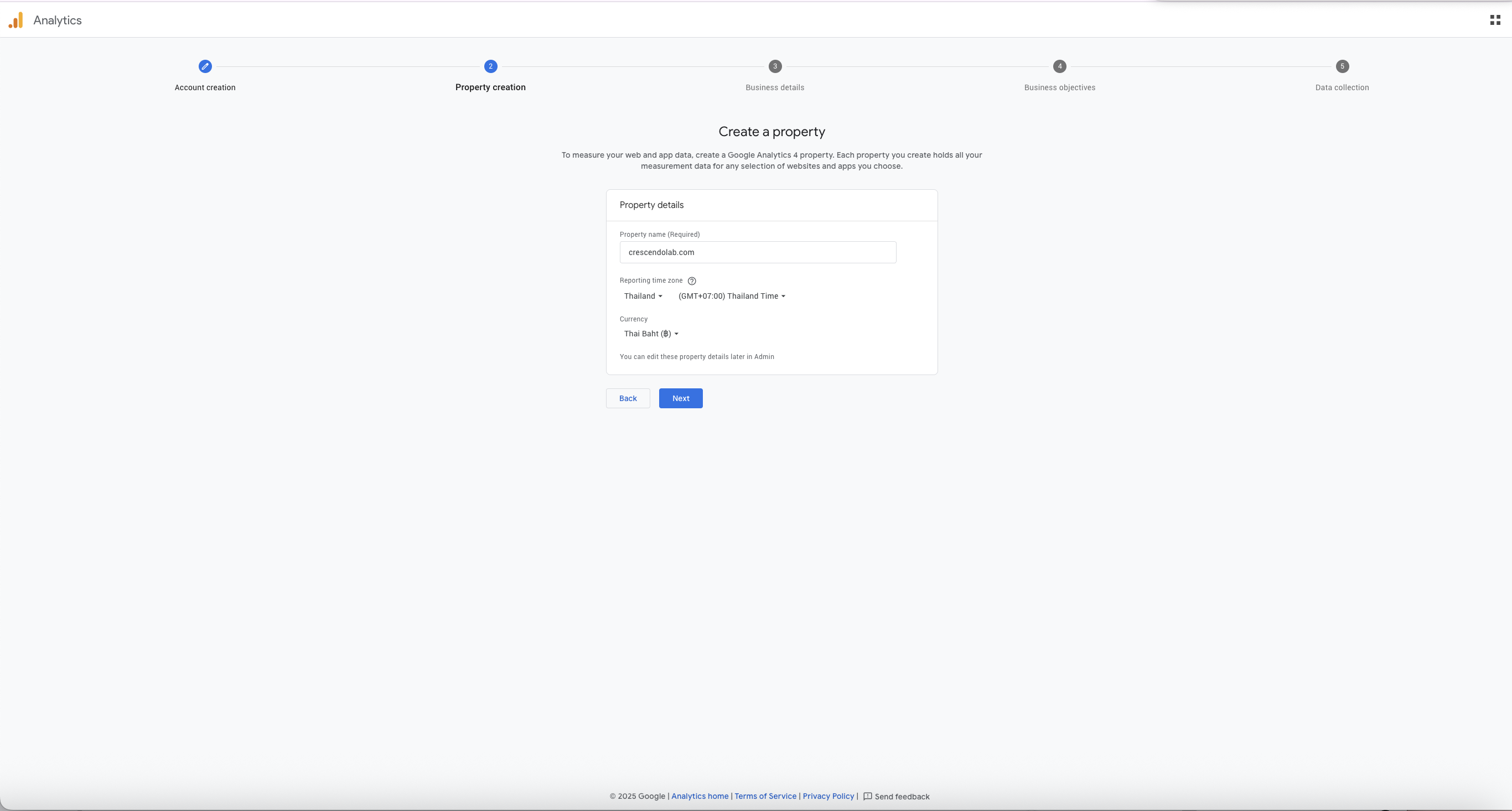The width and height of the screenshot is (1512, 811).
Task: Click the Property name input field
Action: pyautogui.click(x=757, y=252)
